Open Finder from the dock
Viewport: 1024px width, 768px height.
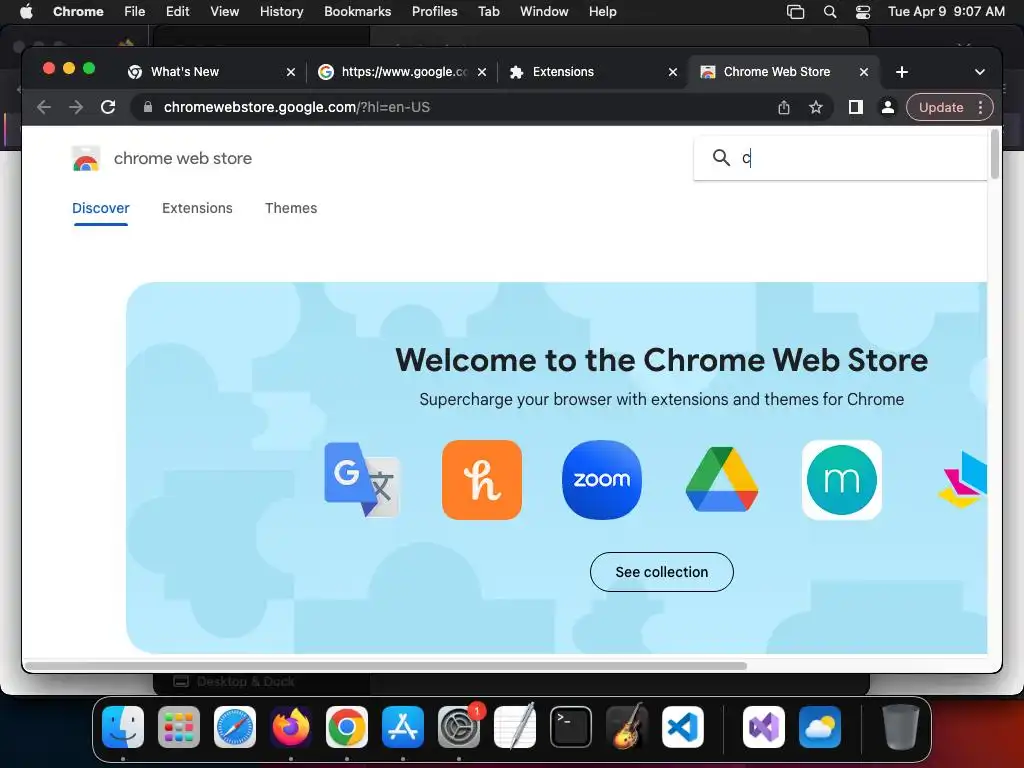click(123, 727)
